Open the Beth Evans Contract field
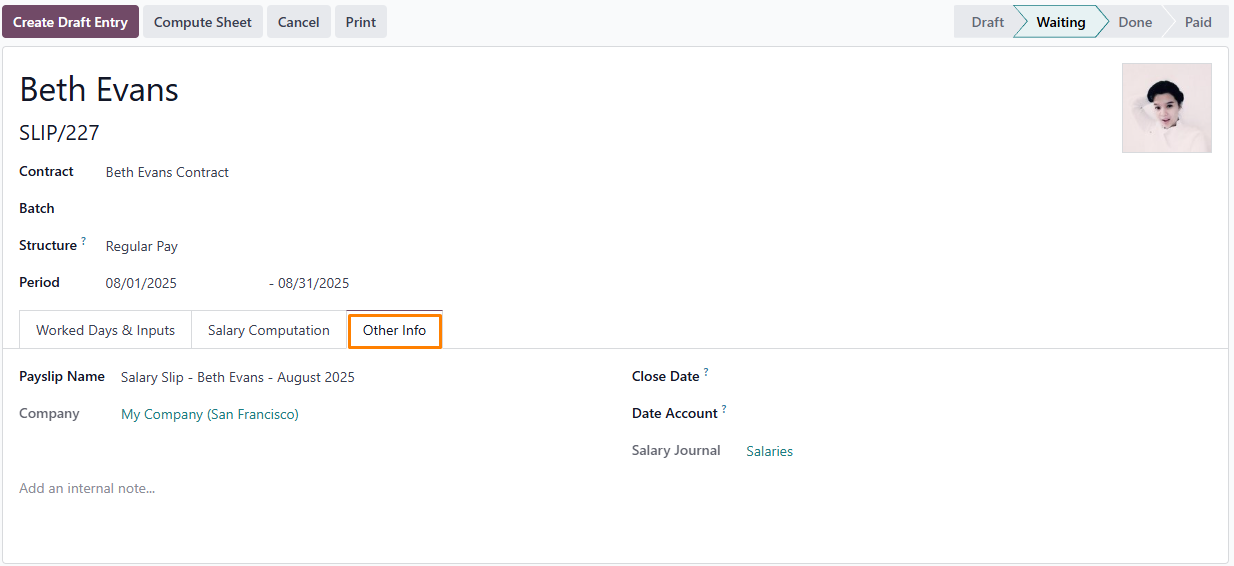This screenshot has height=566, width=1234. [x=348, y=172]
